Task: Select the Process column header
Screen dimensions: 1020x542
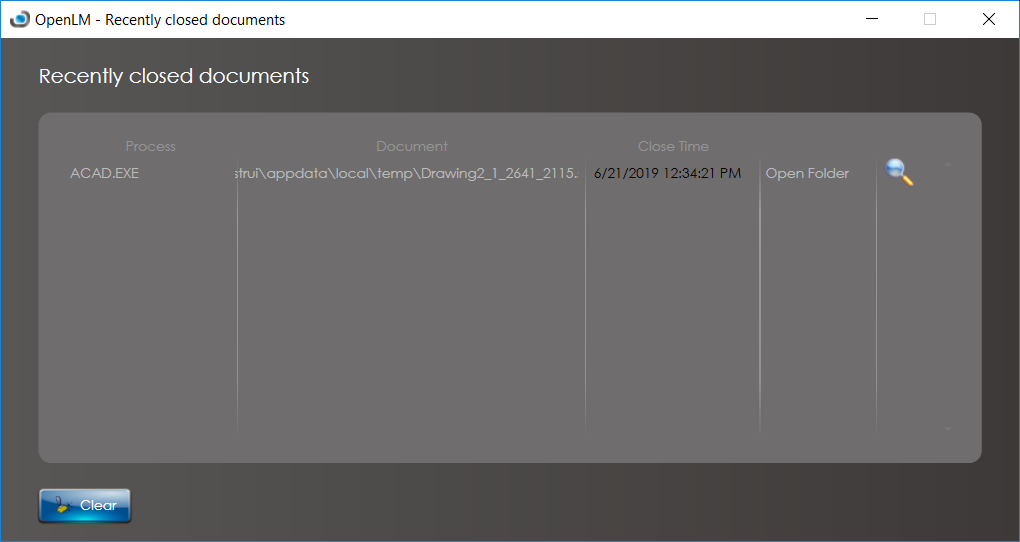Action: [150, 146]
